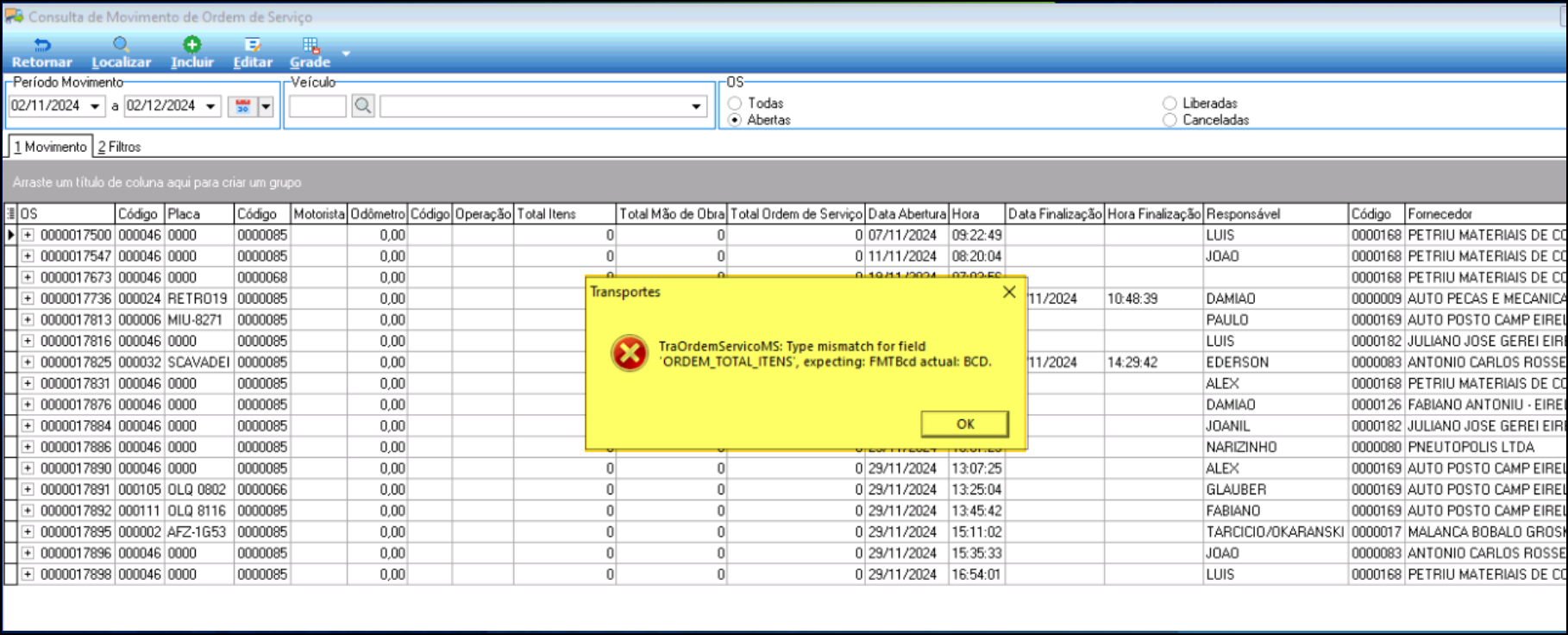Sort by the Total Itens column header
The image size is (1568, 635).
(x=565, y=214)
